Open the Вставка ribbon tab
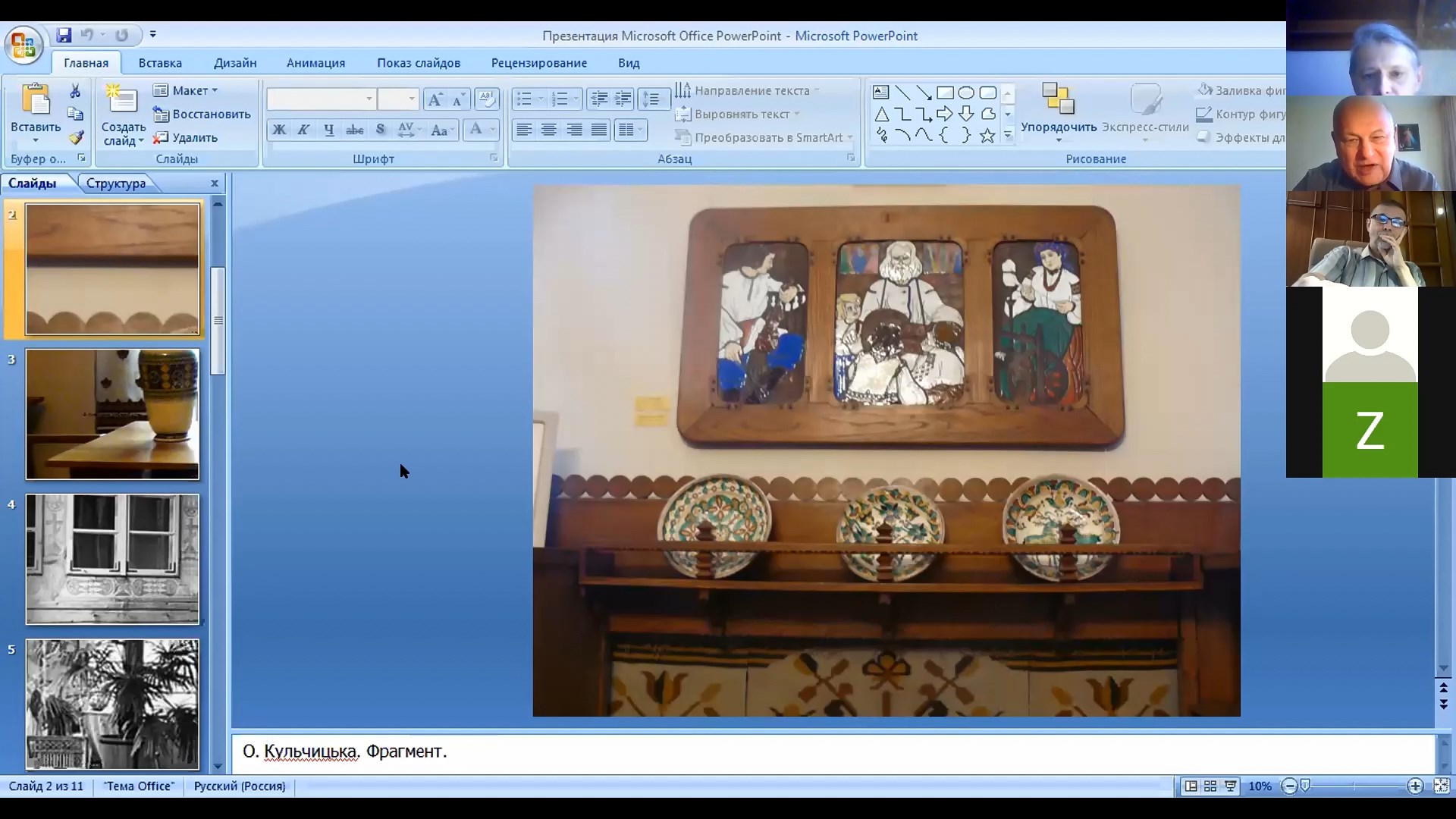1456x819 pixels. click(160, 63)
